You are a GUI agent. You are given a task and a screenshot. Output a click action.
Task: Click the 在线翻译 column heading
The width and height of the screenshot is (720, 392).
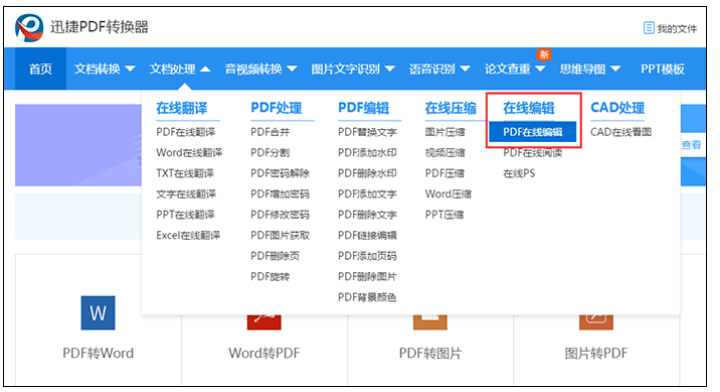182,108
